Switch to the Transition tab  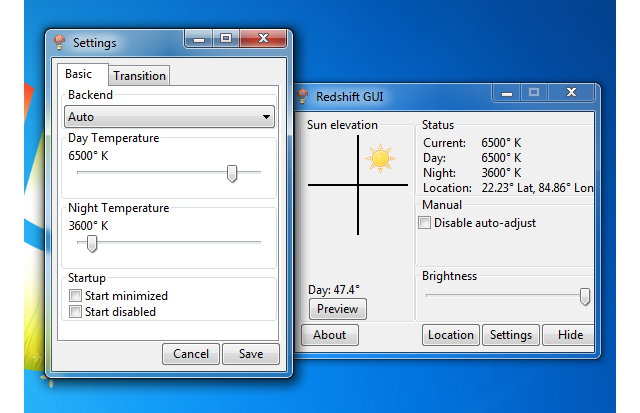coord(139,75)
